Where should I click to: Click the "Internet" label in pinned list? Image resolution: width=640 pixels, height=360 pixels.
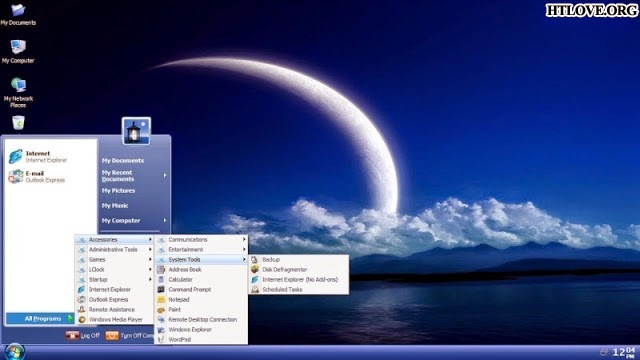pos(38,153)
